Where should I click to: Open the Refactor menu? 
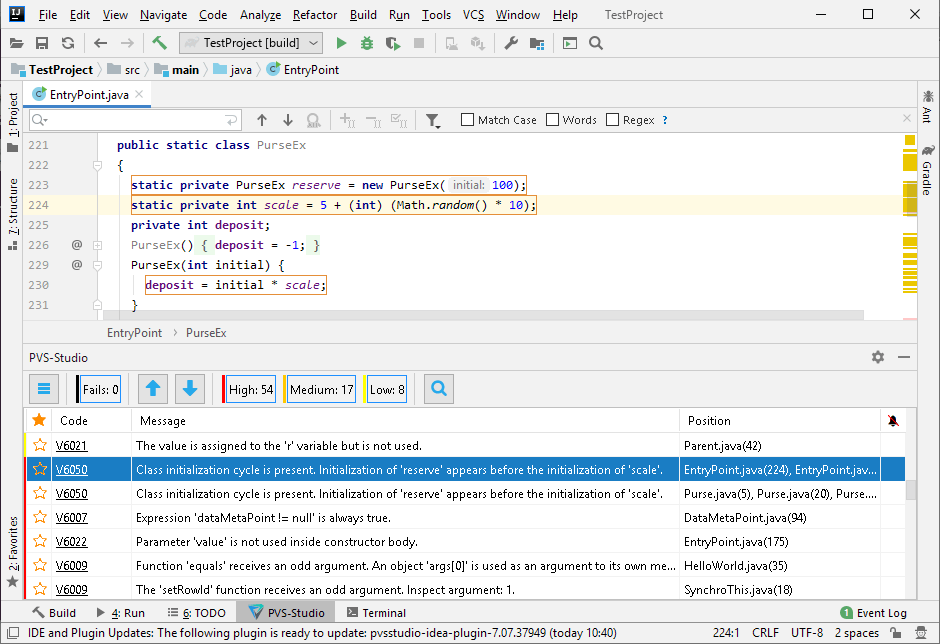(x=315, y=15)
